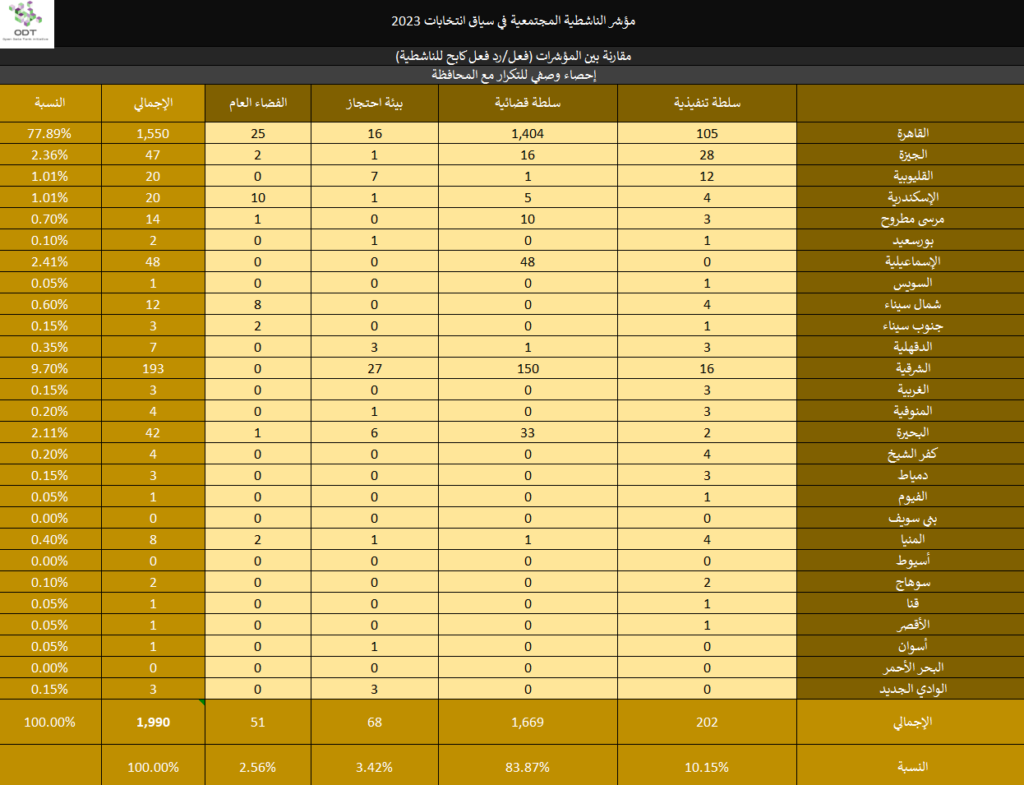1024x785 pixels.
Task: Click the النسبة column header at top
Action: click(x=50, y=103)
